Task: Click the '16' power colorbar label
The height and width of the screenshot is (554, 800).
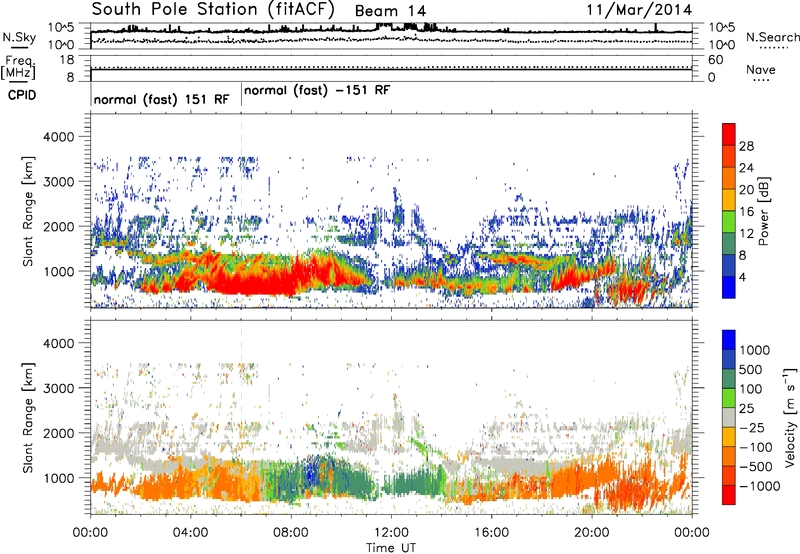Action: [746, 212]
